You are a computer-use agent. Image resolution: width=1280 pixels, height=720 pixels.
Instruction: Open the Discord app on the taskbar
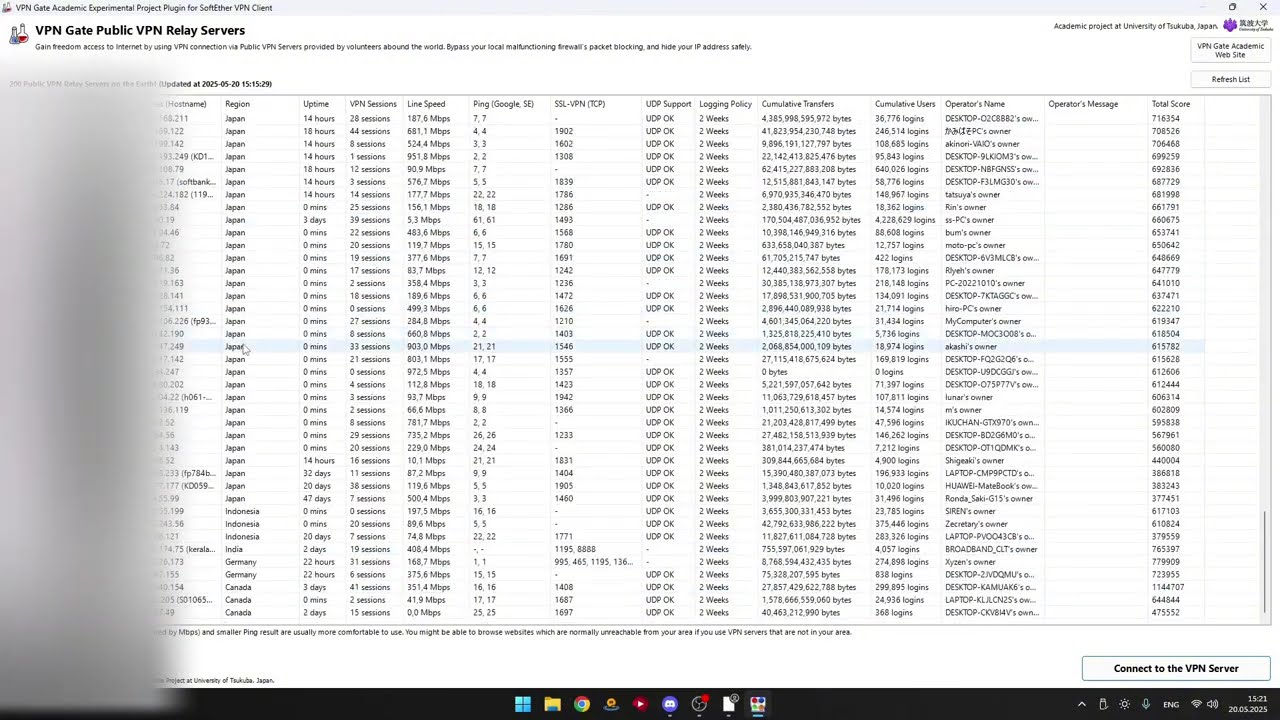point(670,704)
